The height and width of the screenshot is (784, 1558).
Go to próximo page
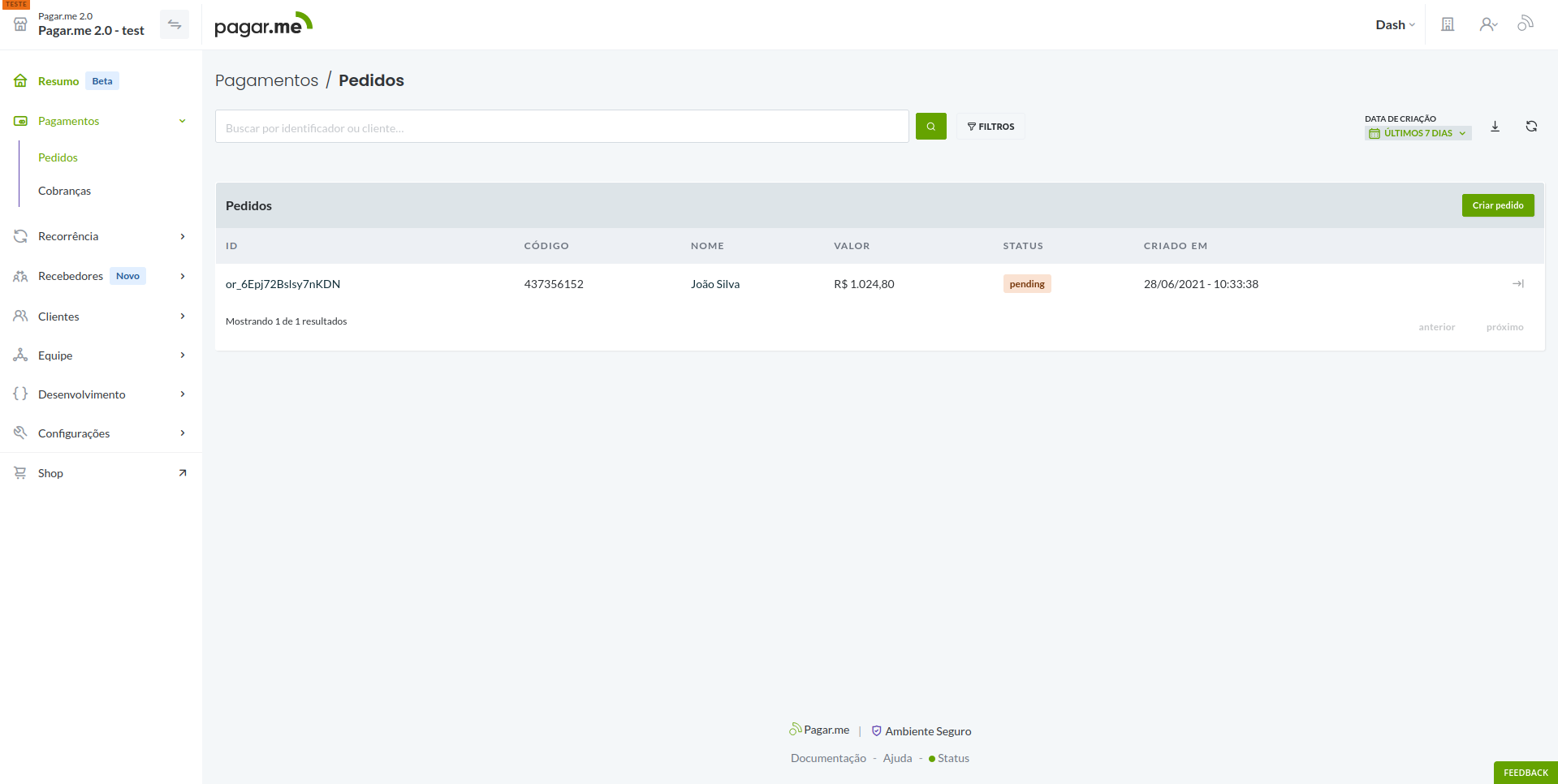(1504, 327)
